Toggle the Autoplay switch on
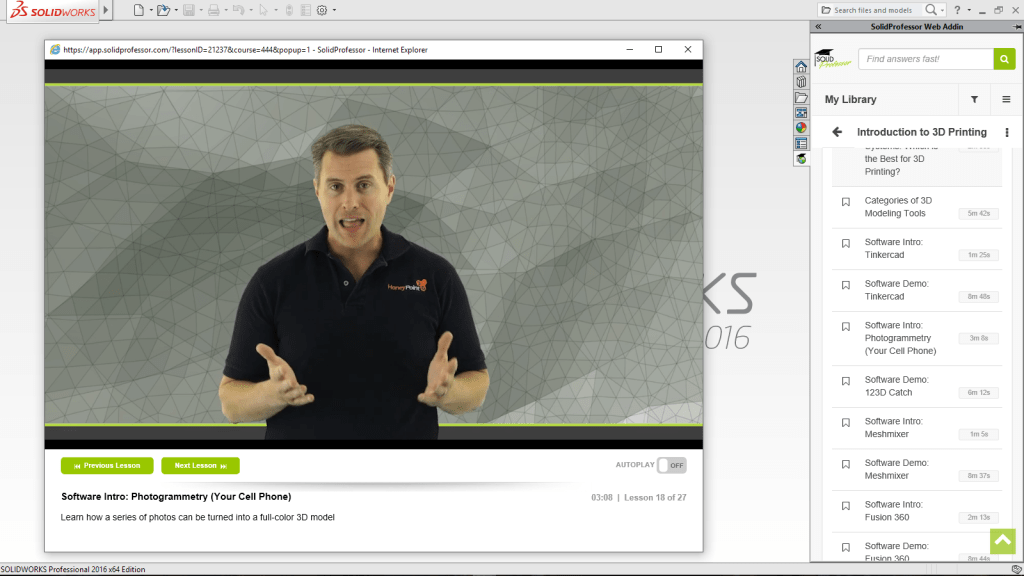Viewport: 1024px width, 576px height. (x=671, y=465)
